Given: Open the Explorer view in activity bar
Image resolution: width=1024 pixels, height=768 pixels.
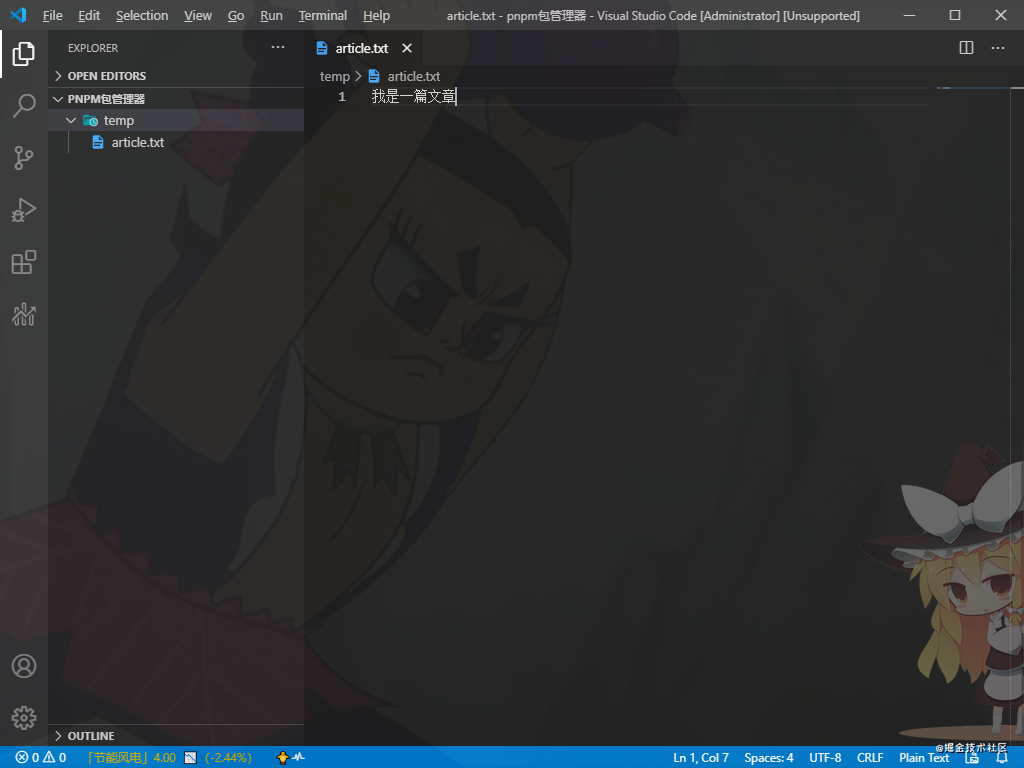Looking at the screenshot, I should [24, 54].
